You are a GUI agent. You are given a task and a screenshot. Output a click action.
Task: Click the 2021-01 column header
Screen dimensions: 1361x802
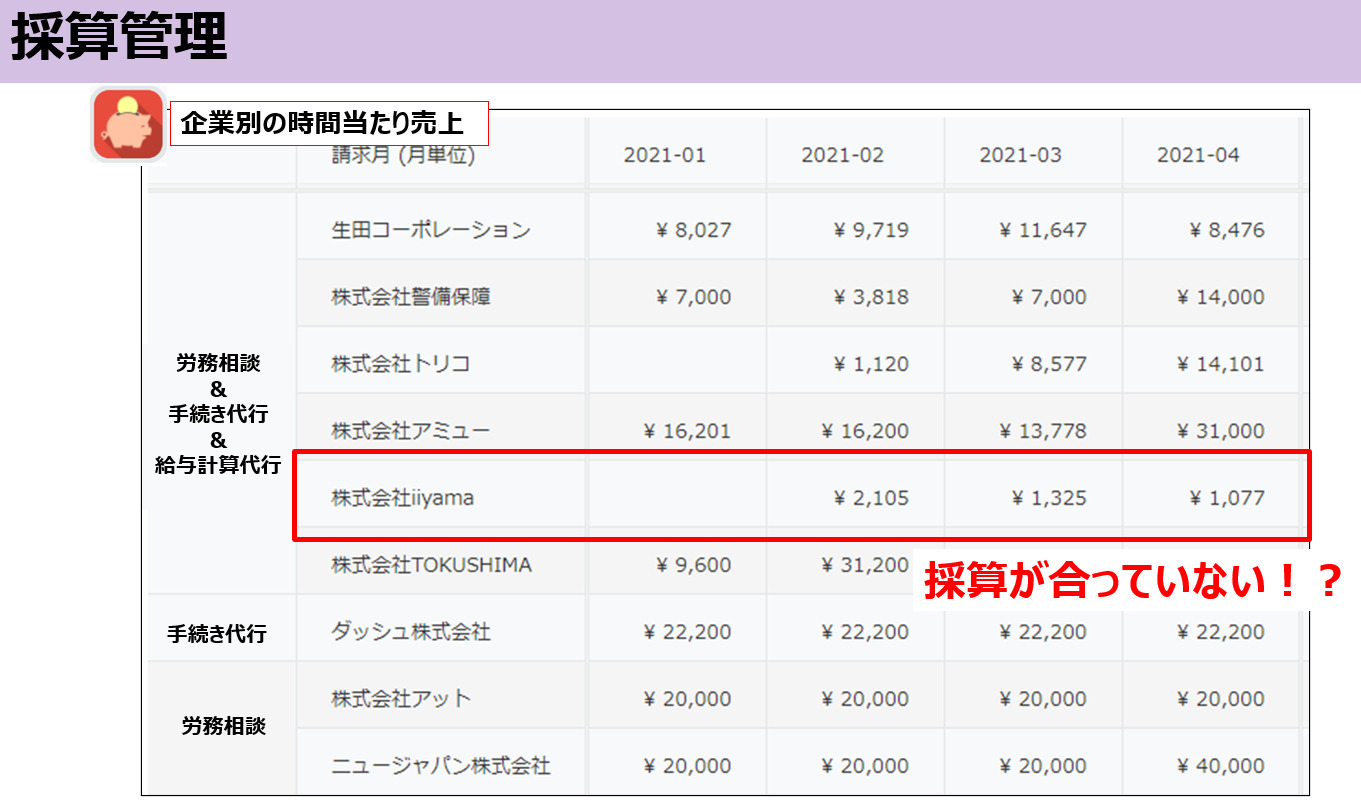[664, 155]
